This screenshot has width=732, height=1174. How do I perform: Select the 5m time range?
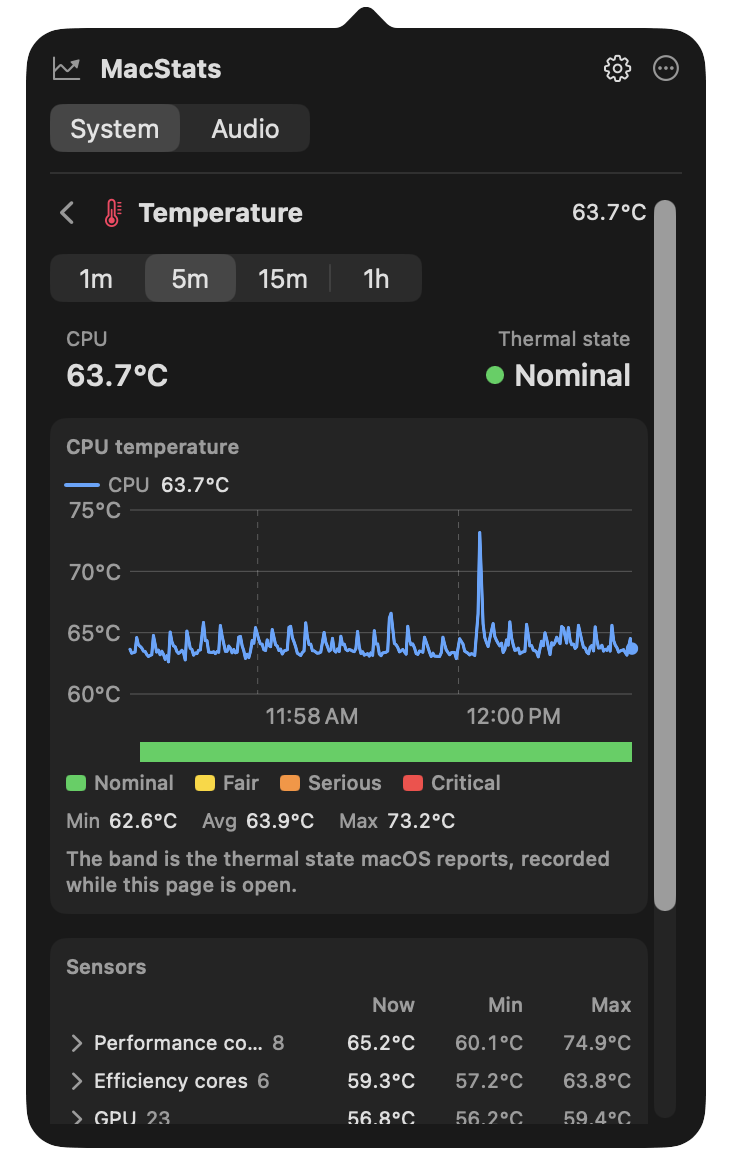pos(190,279)
